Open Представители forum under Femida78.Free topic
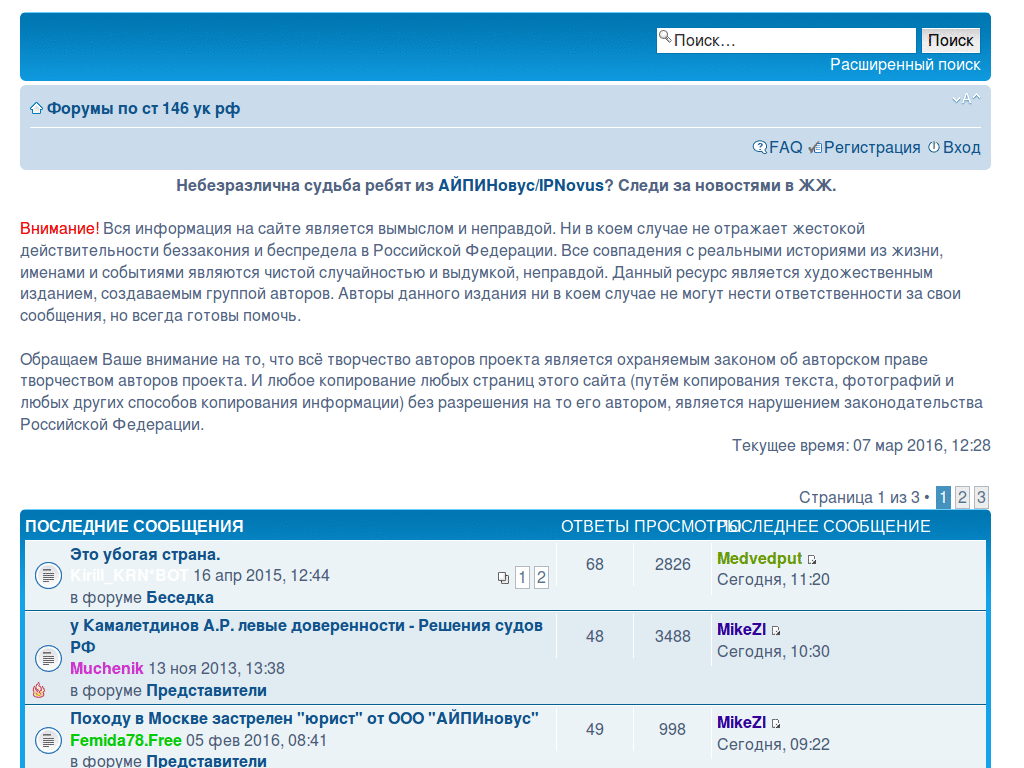The image size is (1024, 768). click(x=206, y=761)
